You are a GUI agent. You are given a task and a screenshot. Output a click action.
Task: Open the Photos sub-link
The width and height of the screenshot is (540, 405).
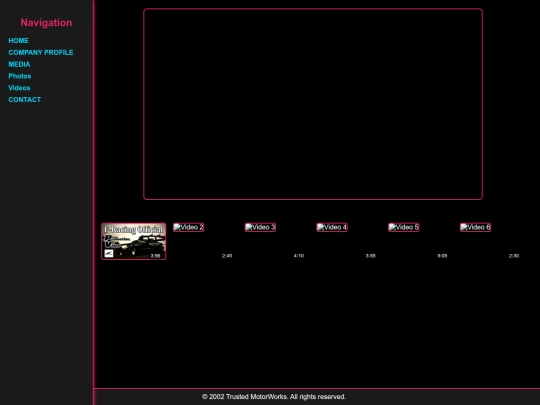[x=20, y=76]
